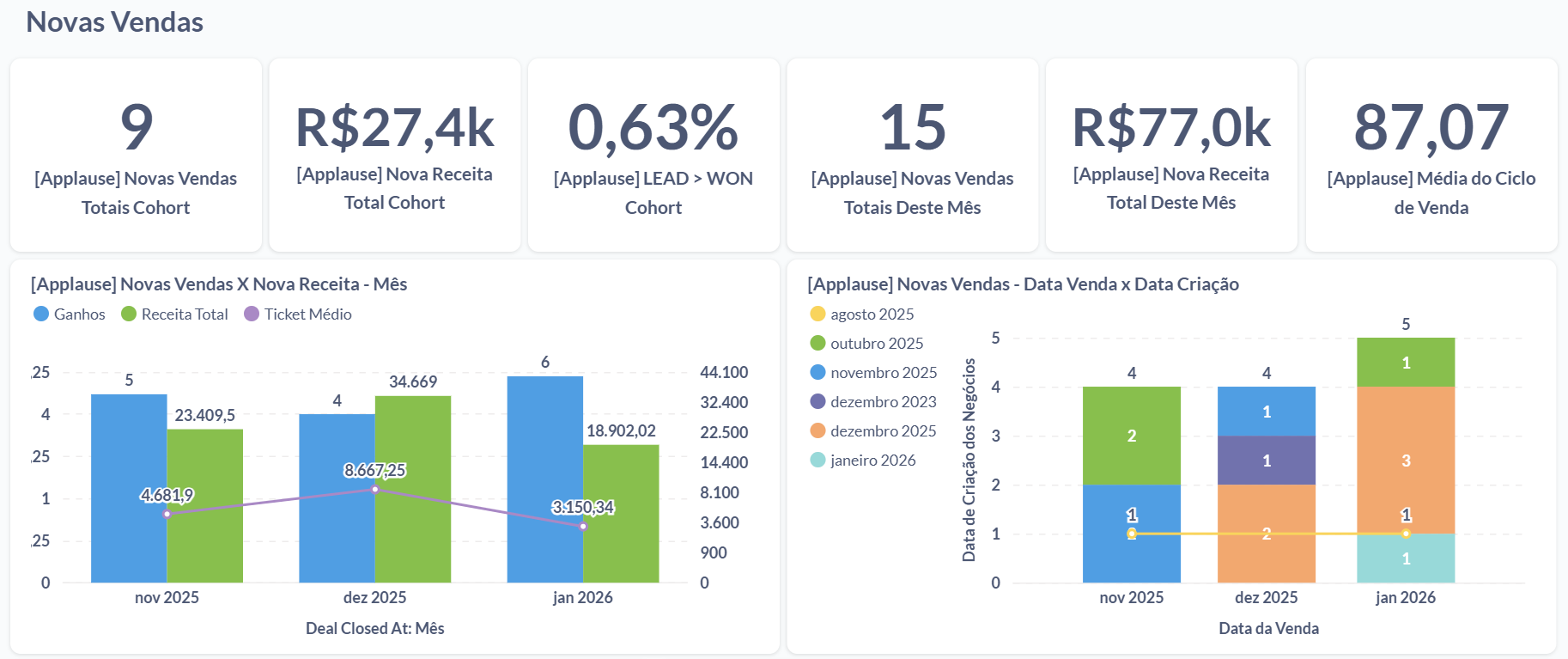Screen dimensions: 1568x659
Task: Click the 87,07 sales cycle value
Action: pos(1431,127)
